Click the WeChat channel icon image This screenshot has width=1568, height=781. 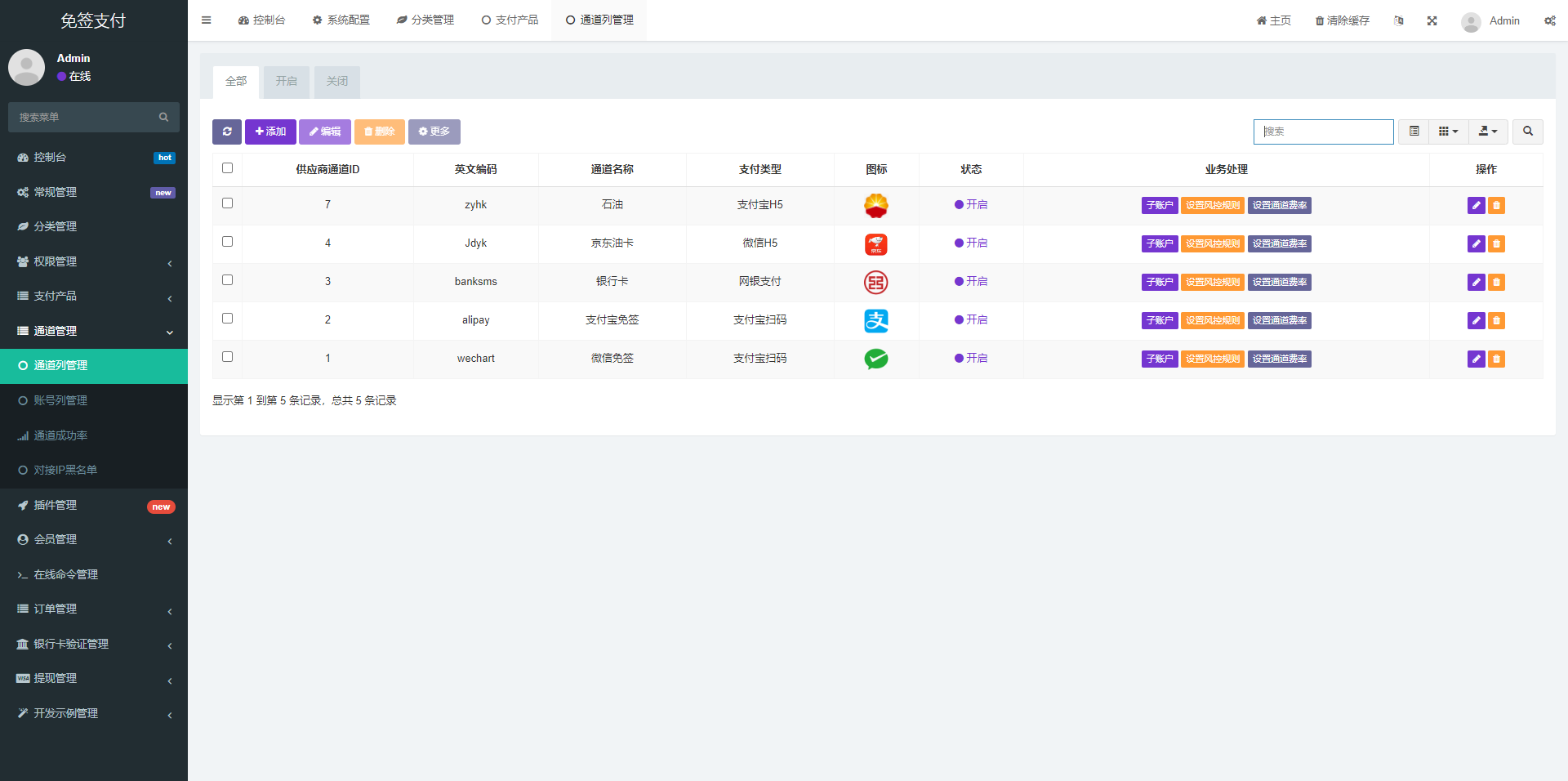point(876,359)
